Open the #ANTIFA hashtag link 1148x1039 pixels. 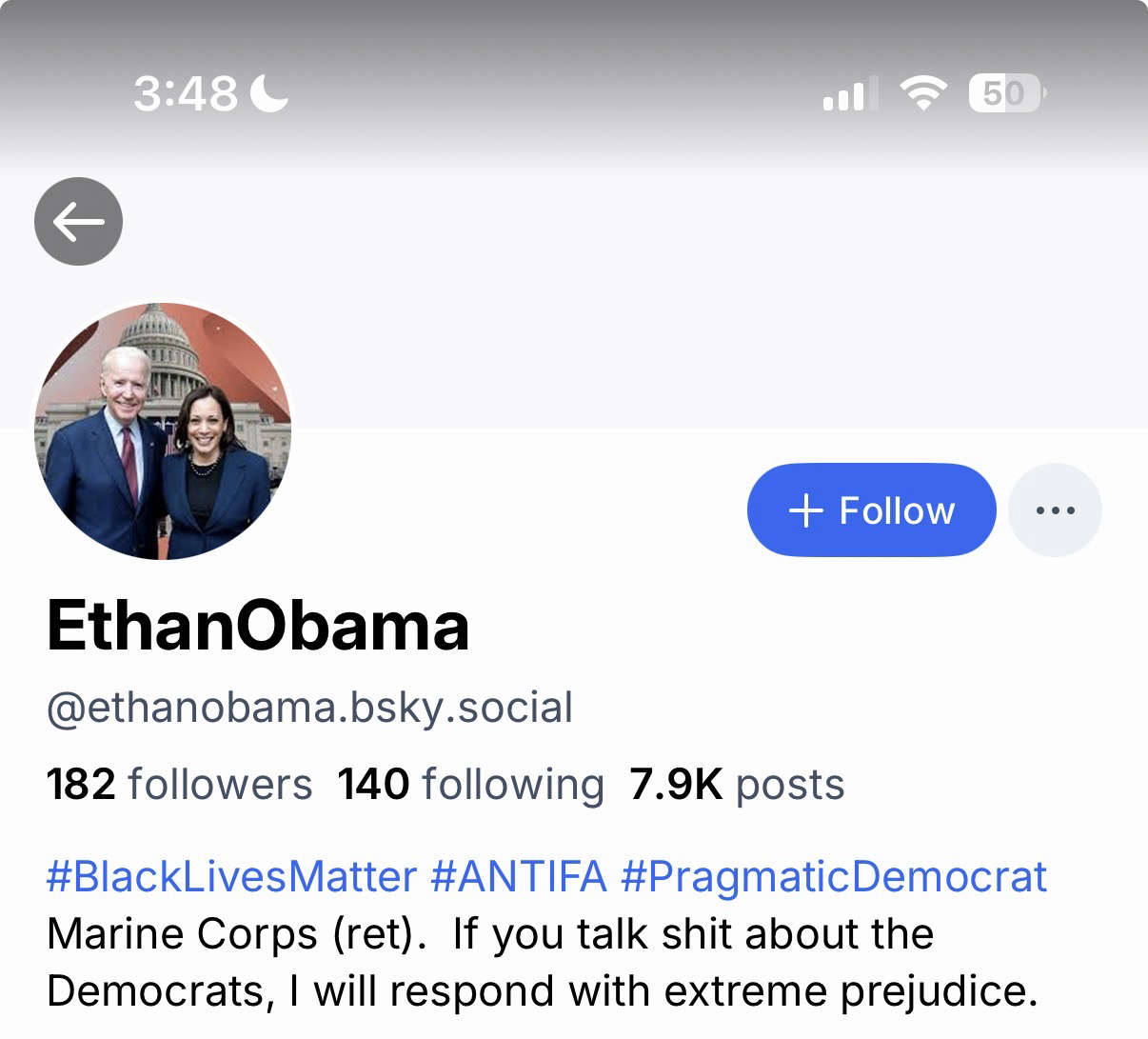click(x=519, y=876)
